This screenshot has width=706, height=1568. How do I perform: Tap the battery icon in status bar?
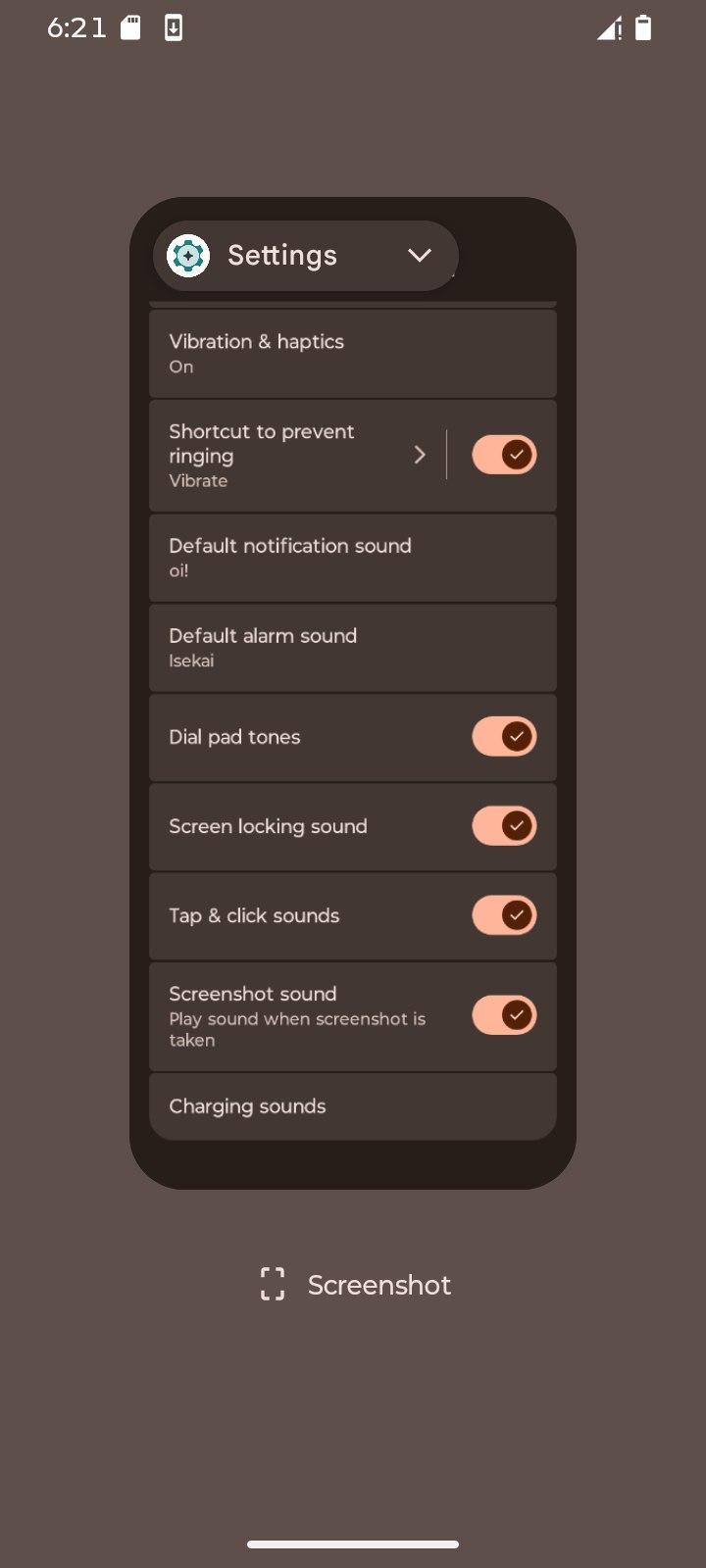pos(643,27)
